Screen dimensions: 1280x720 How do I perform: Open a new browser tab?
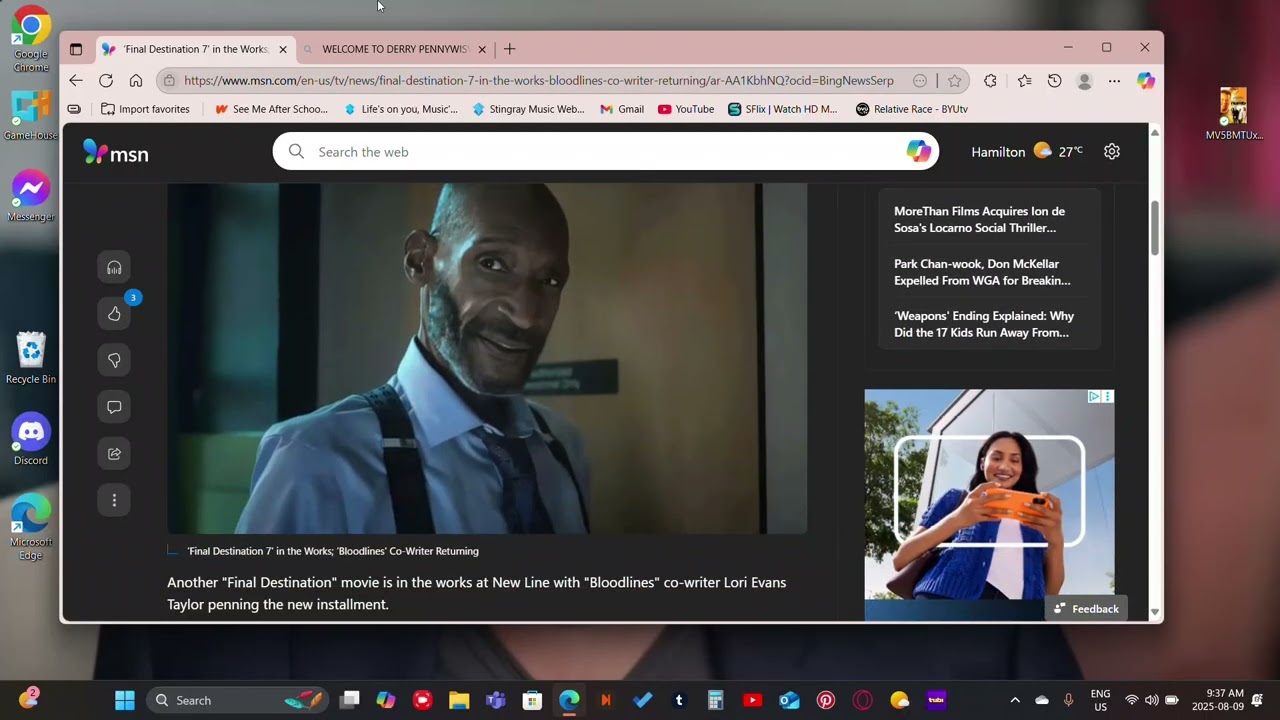(509, 49)
